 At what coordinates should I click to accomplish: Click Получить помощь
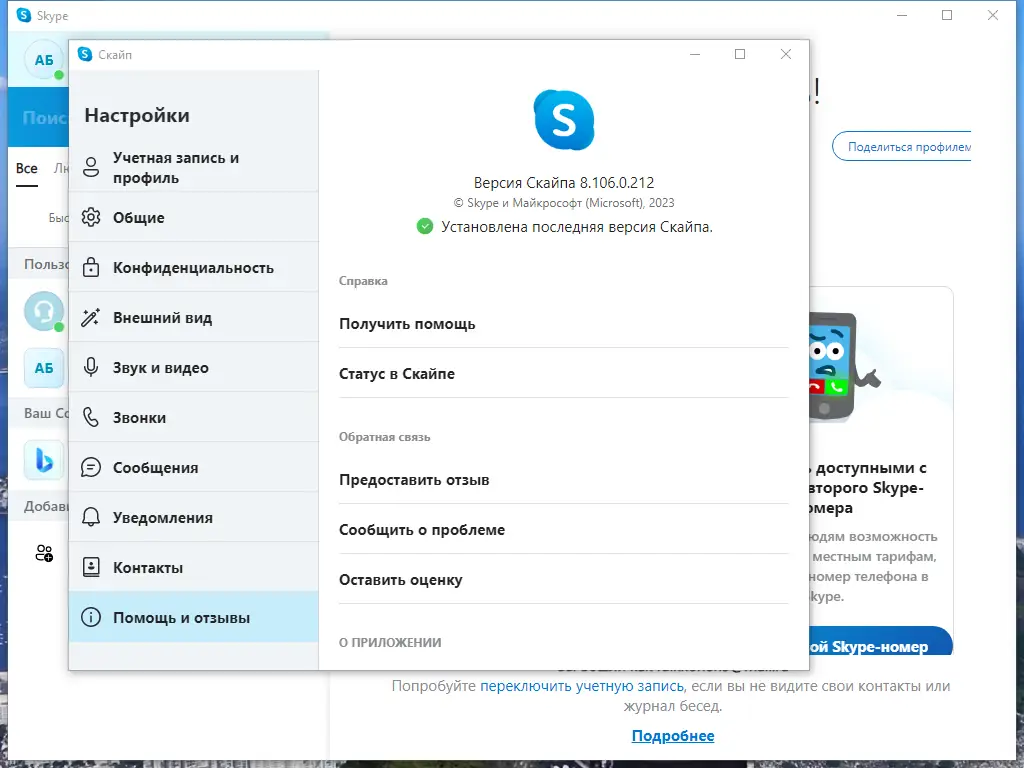(x=564, y=324)
